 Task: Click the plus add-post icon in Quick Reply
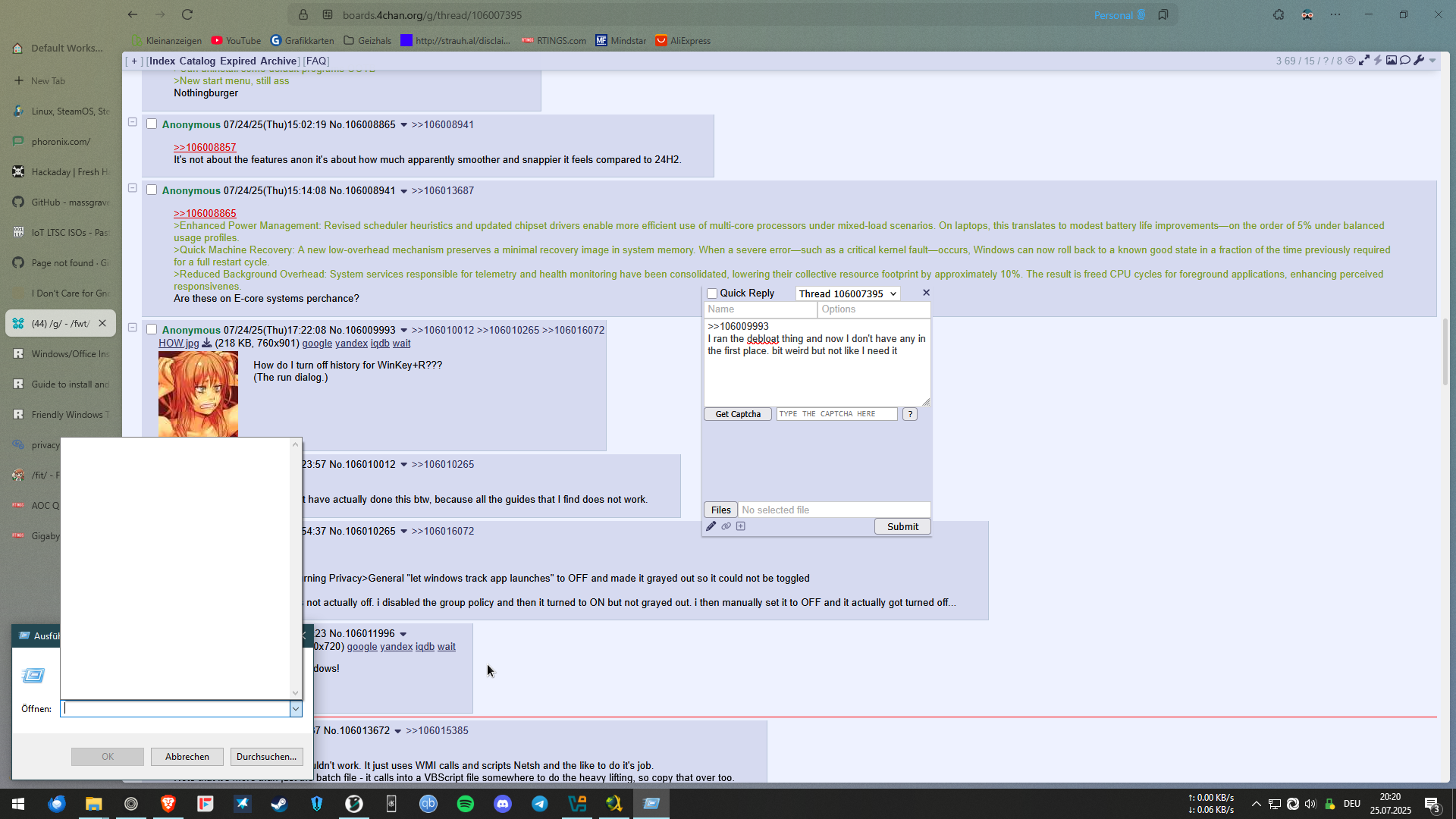tap(741, 526)
